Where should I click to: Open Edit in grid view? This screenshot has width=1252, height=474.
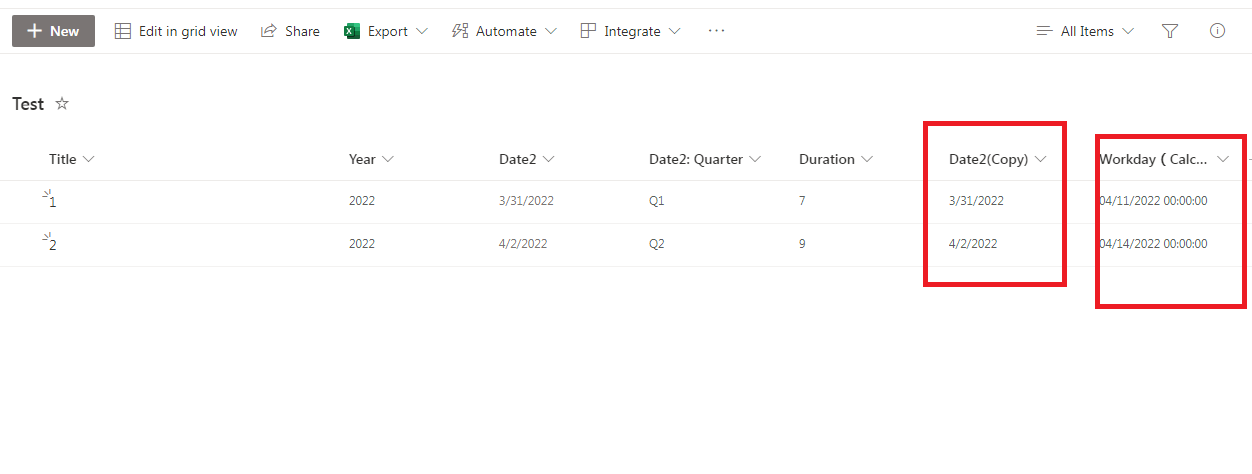pos(176,31)
